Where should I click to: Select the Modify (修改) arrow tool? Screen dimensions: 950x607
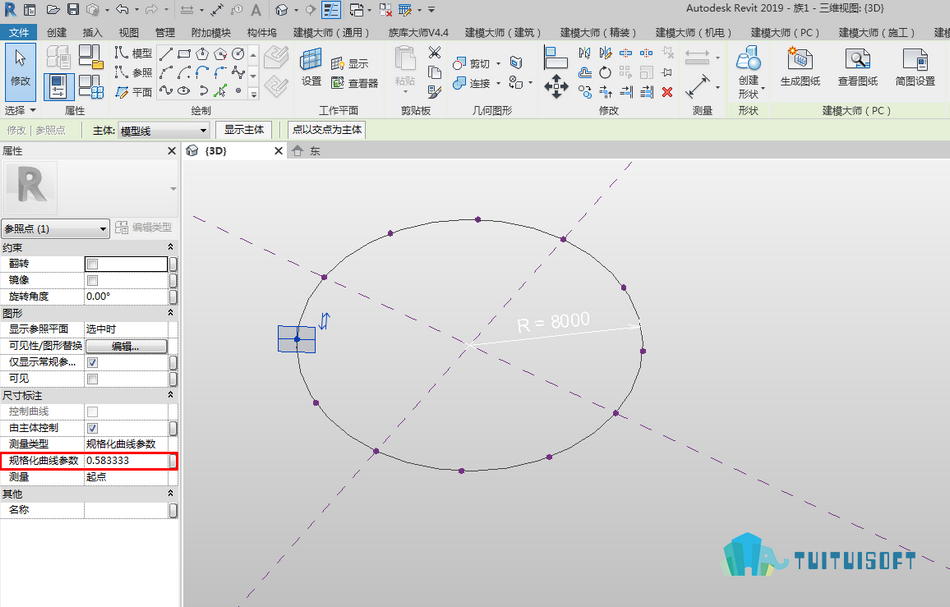(20, 71)
